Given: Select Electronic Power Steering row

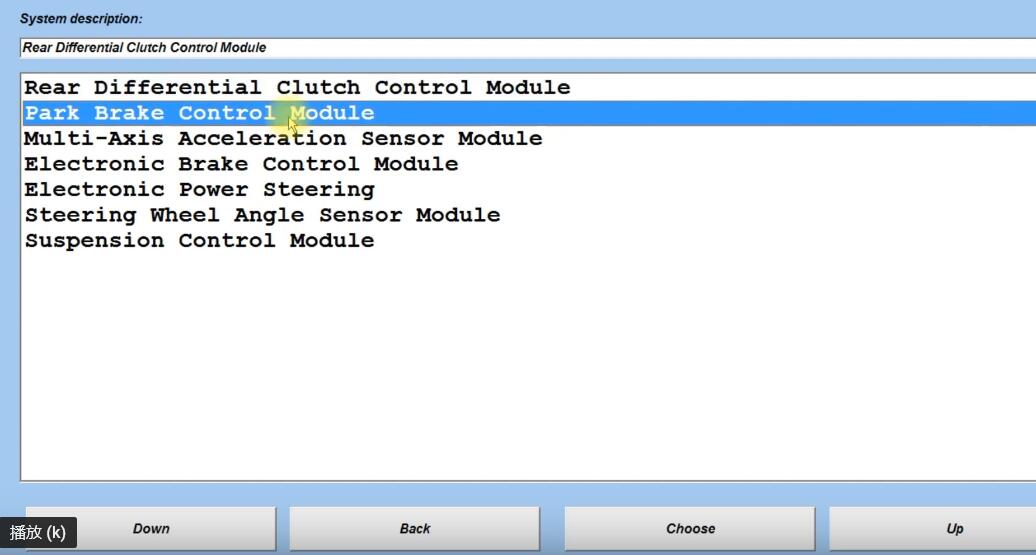Looking at the screenshot, I should (529, 190).
